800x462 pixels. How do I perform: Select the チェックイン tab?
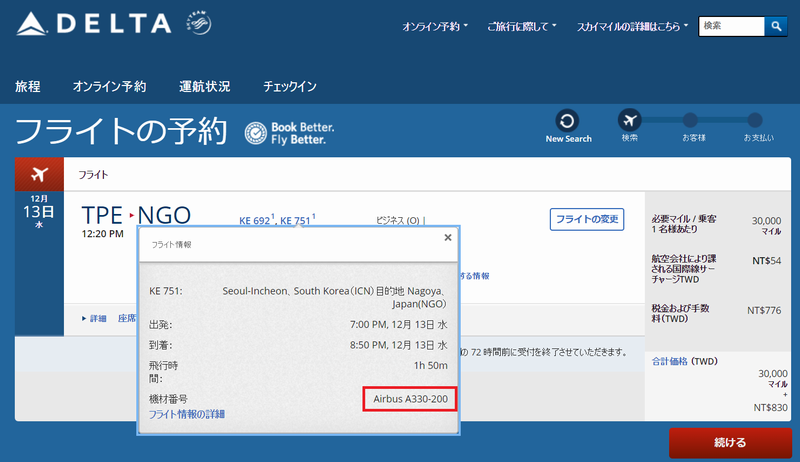point(290,87)
